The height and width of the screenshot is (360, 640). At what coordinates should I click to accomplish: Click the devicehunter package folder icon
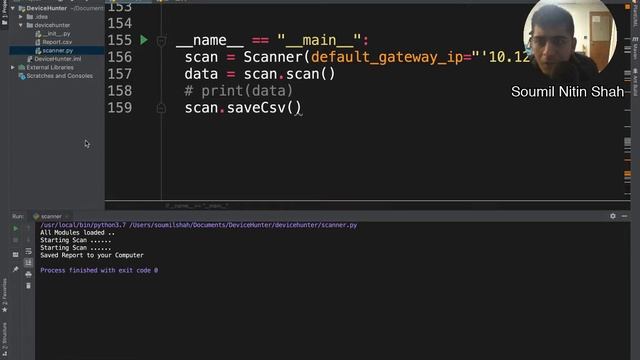pos(29,25)
